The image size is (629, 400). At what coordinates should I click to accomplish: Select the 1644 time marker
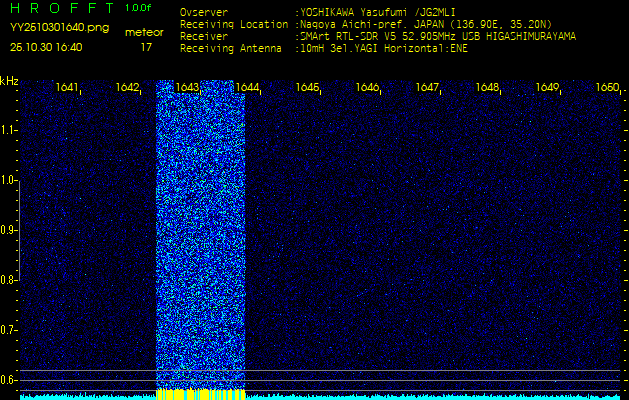[247, 88]
